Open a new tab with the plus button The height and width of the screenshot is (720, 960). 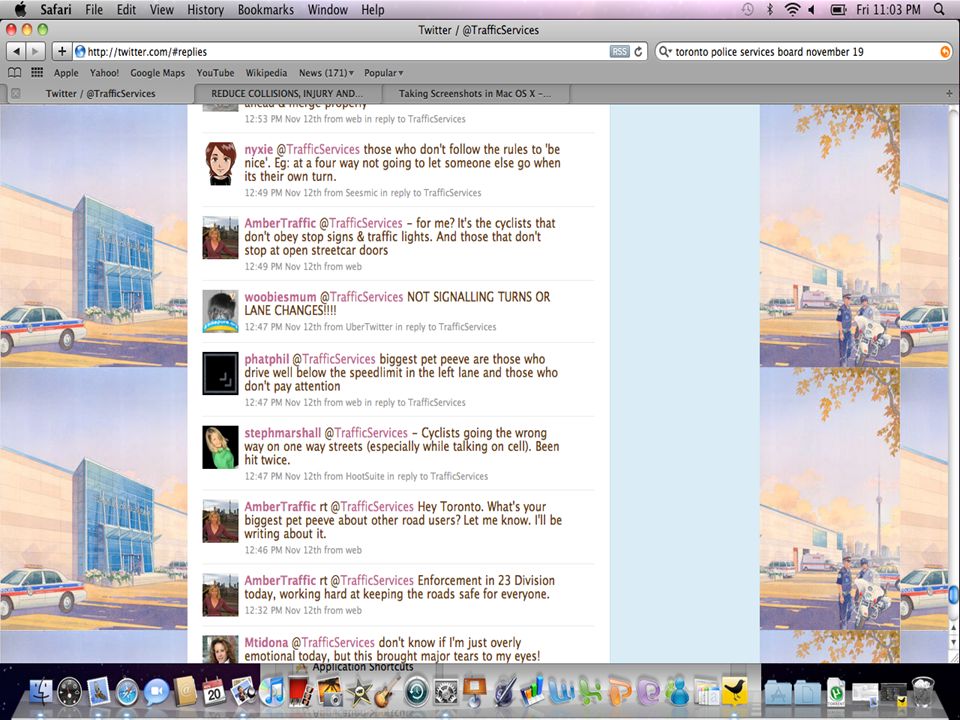[x=949, y=94]
